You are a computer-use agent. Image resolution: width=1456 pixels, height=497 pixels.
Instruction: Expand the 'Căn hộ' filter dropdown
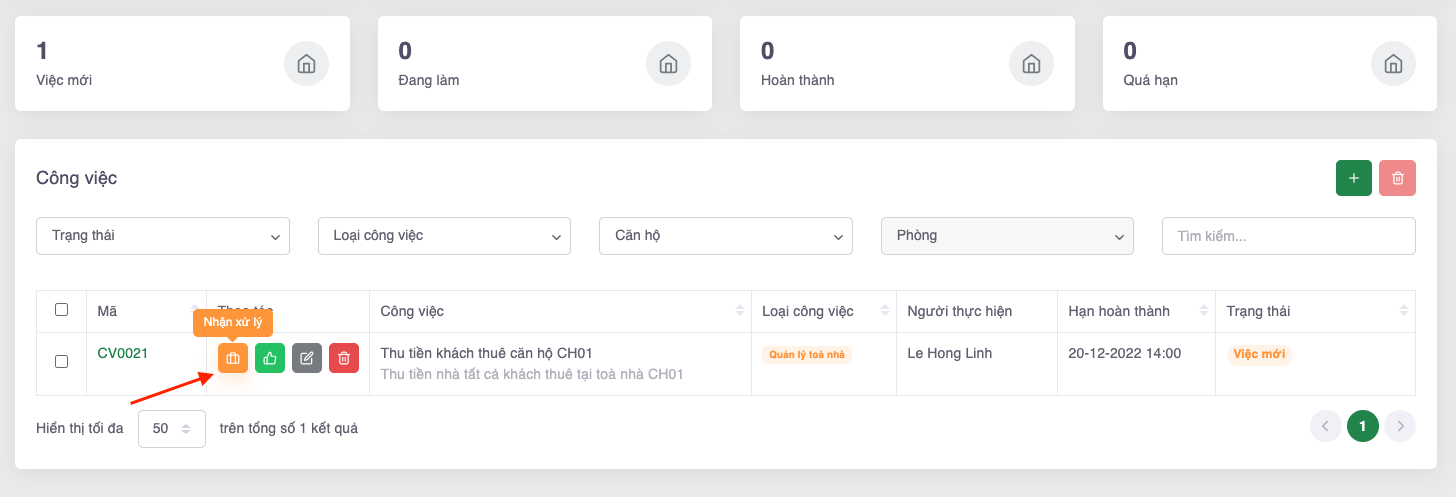tap(726, 236)
